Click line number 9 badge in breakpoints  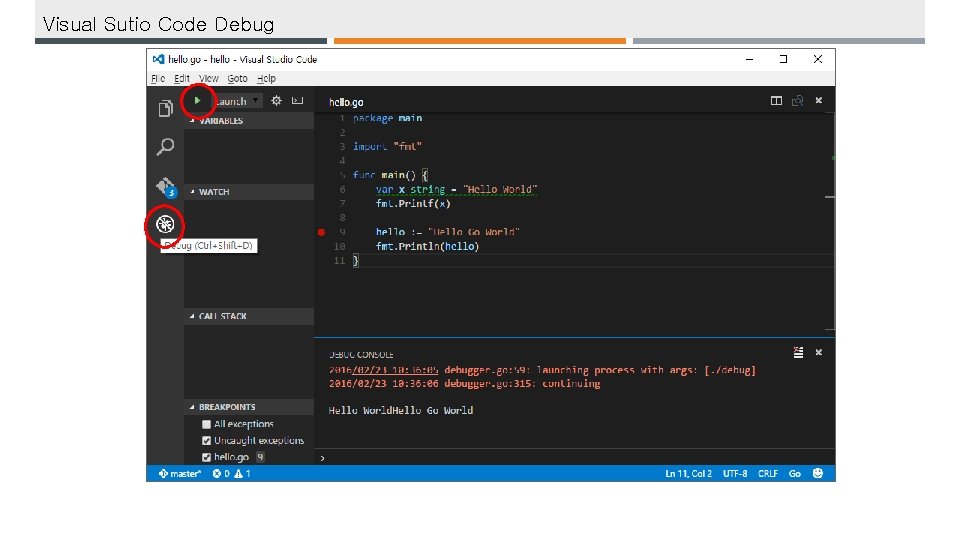click(x=260, y=457)
